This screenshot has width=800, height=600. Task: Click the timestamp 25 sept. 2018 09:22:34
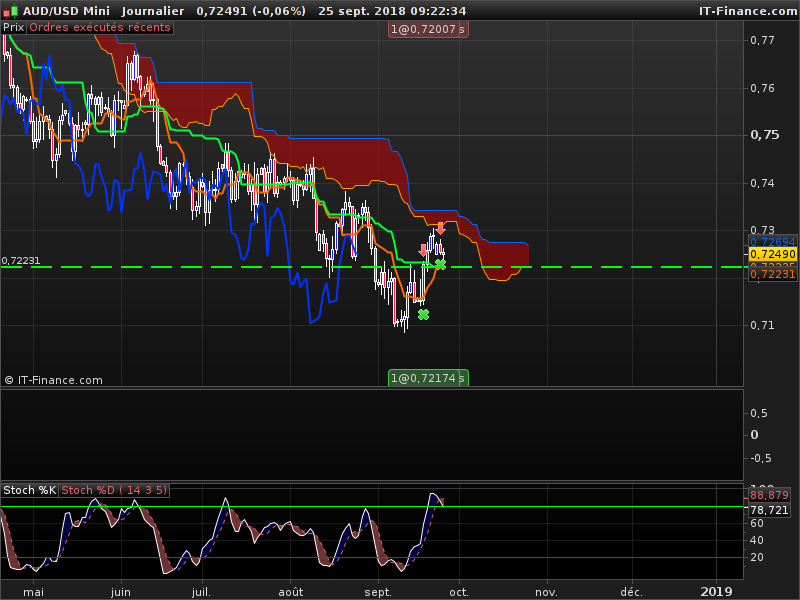[392, 11]
